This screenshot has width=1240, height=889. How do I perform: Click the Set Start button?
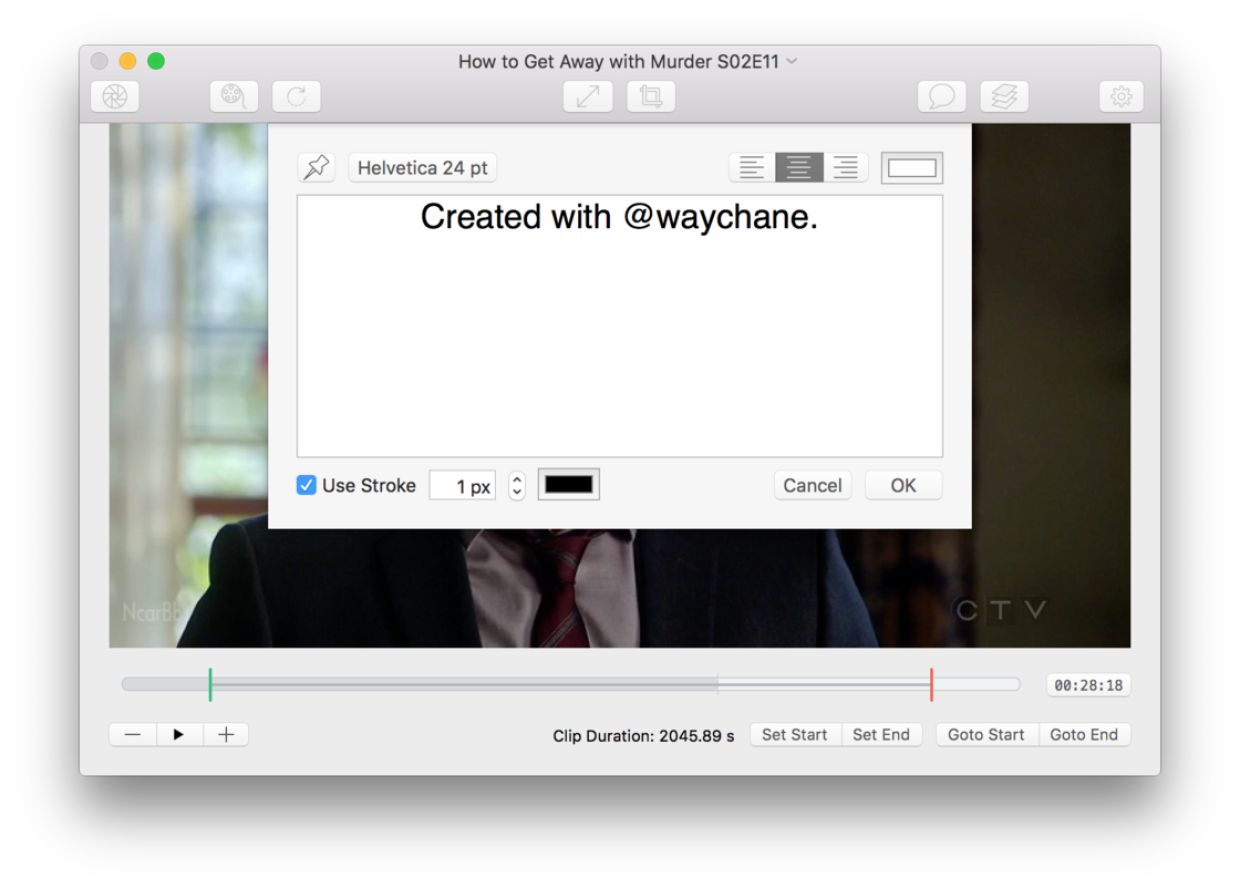795,735
